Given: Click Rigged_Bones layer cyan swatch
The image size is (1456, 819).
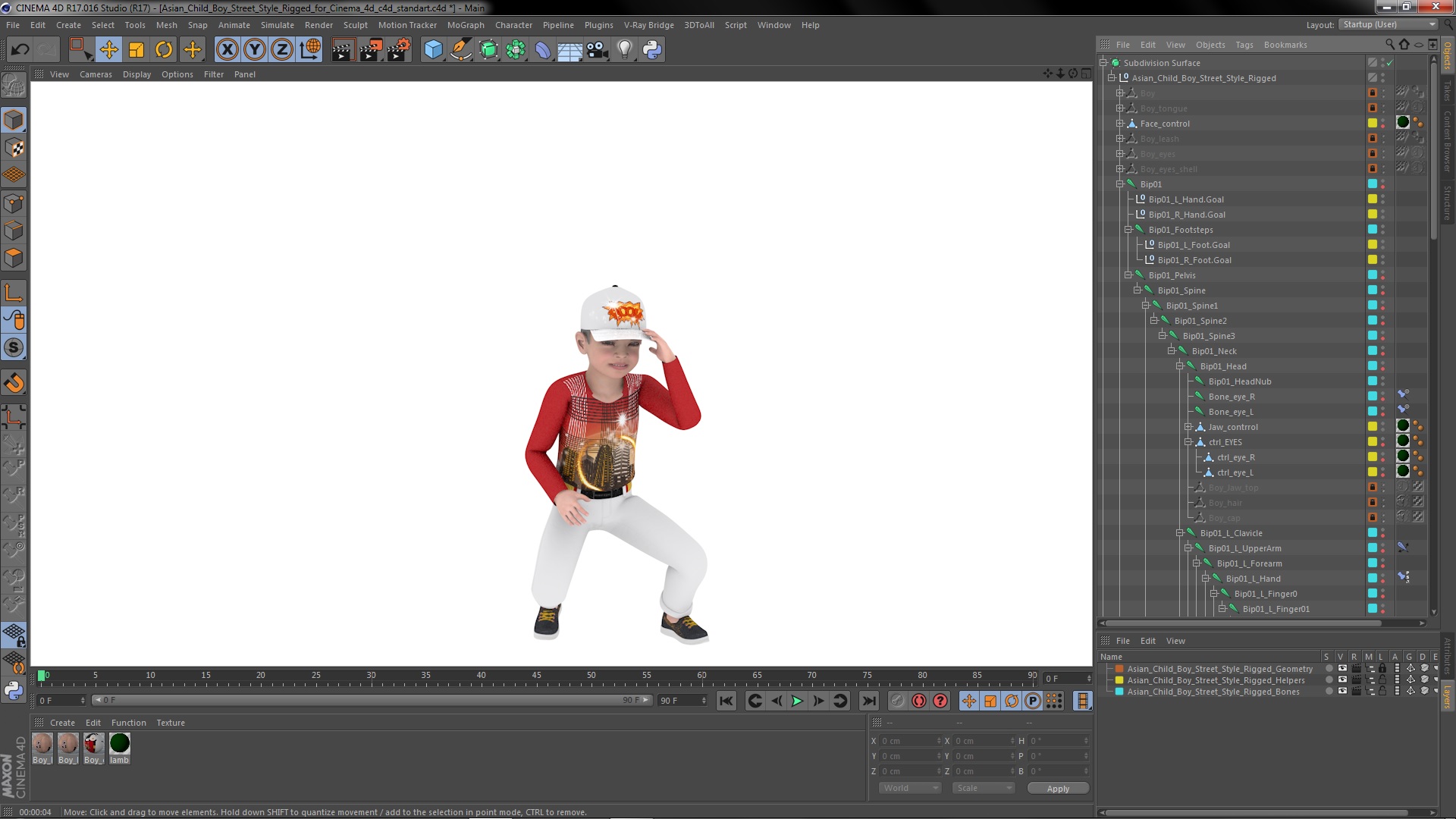Looking at the screenshot, I should tap(1119, 692).
